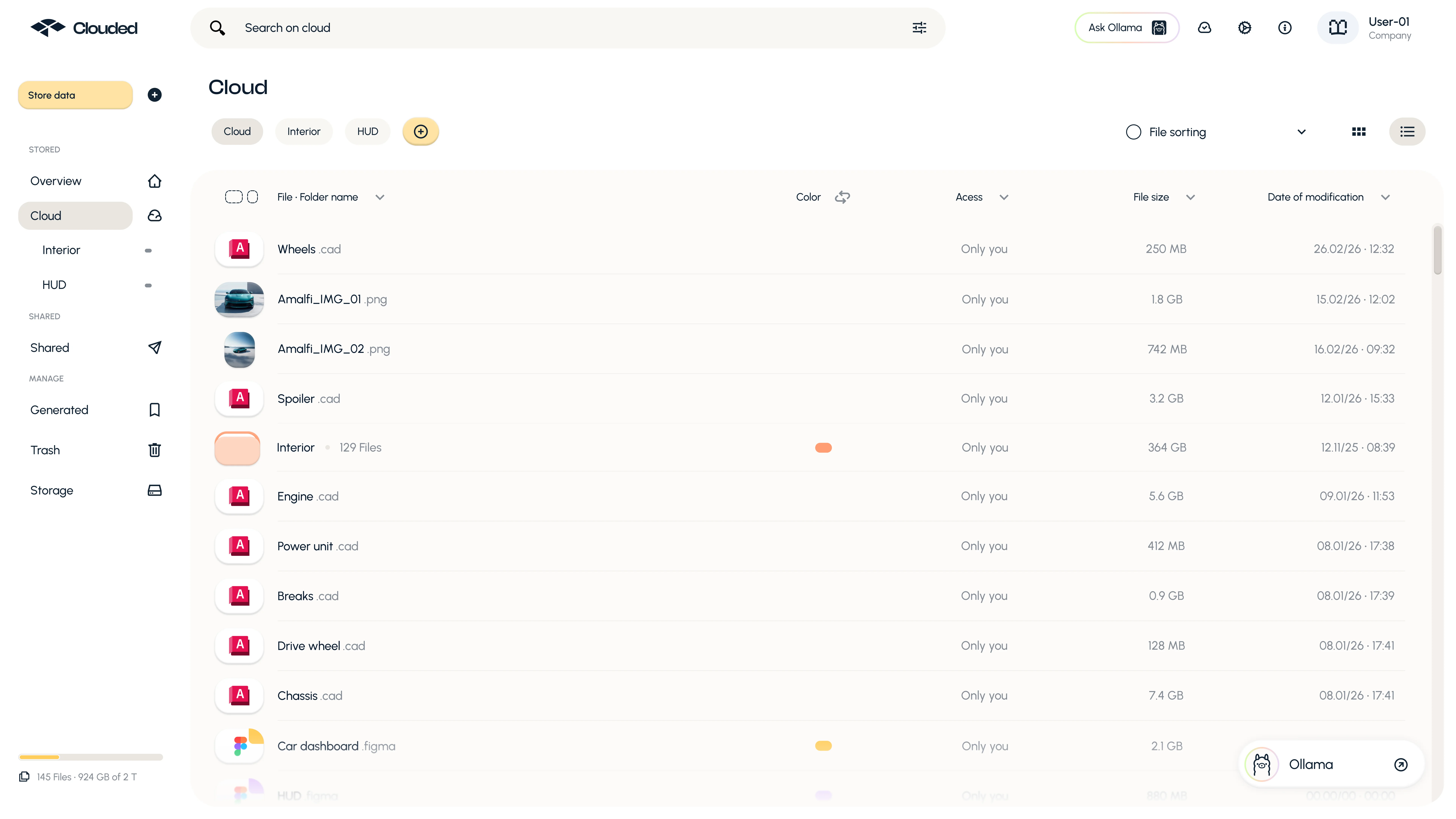Open the Date of modification dropdown
Screen dimensions: 1456x819
click(x=1385, y=197)
